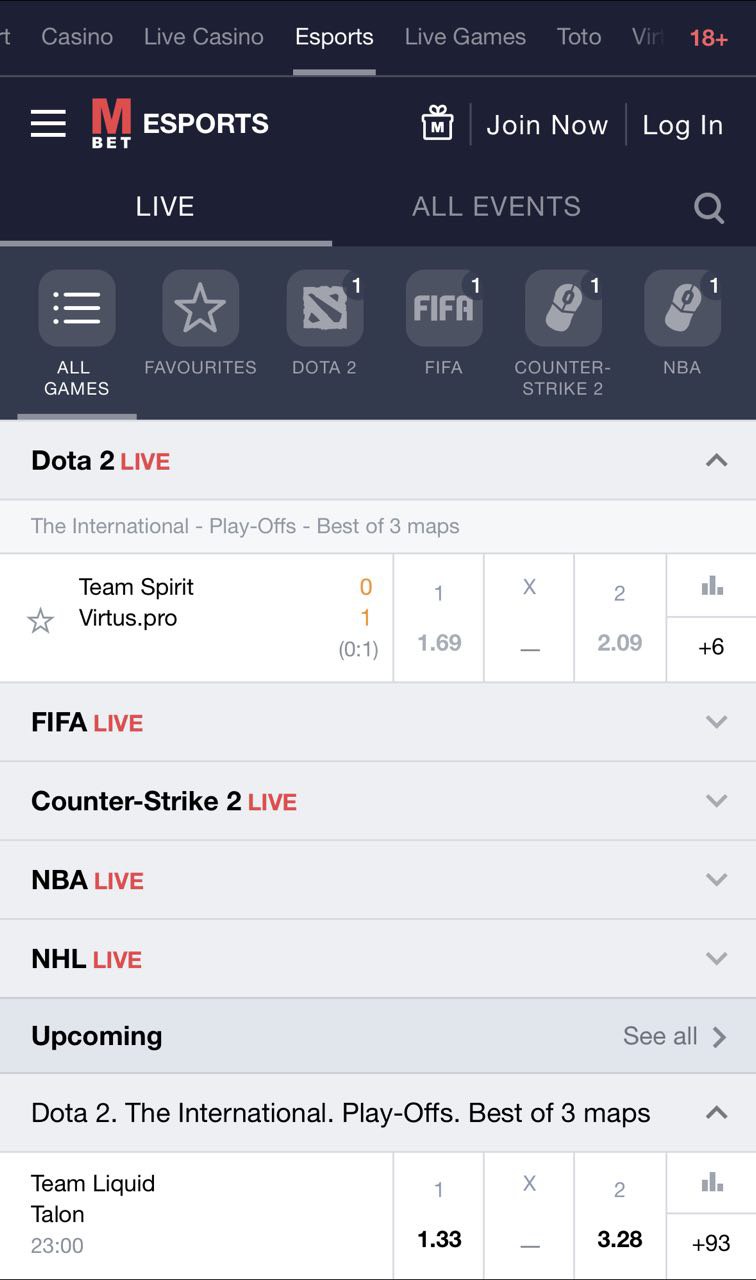This screenshot has width=756, height=1280.
Task: Show the Favourites filter
Action: tap(200, 309)
